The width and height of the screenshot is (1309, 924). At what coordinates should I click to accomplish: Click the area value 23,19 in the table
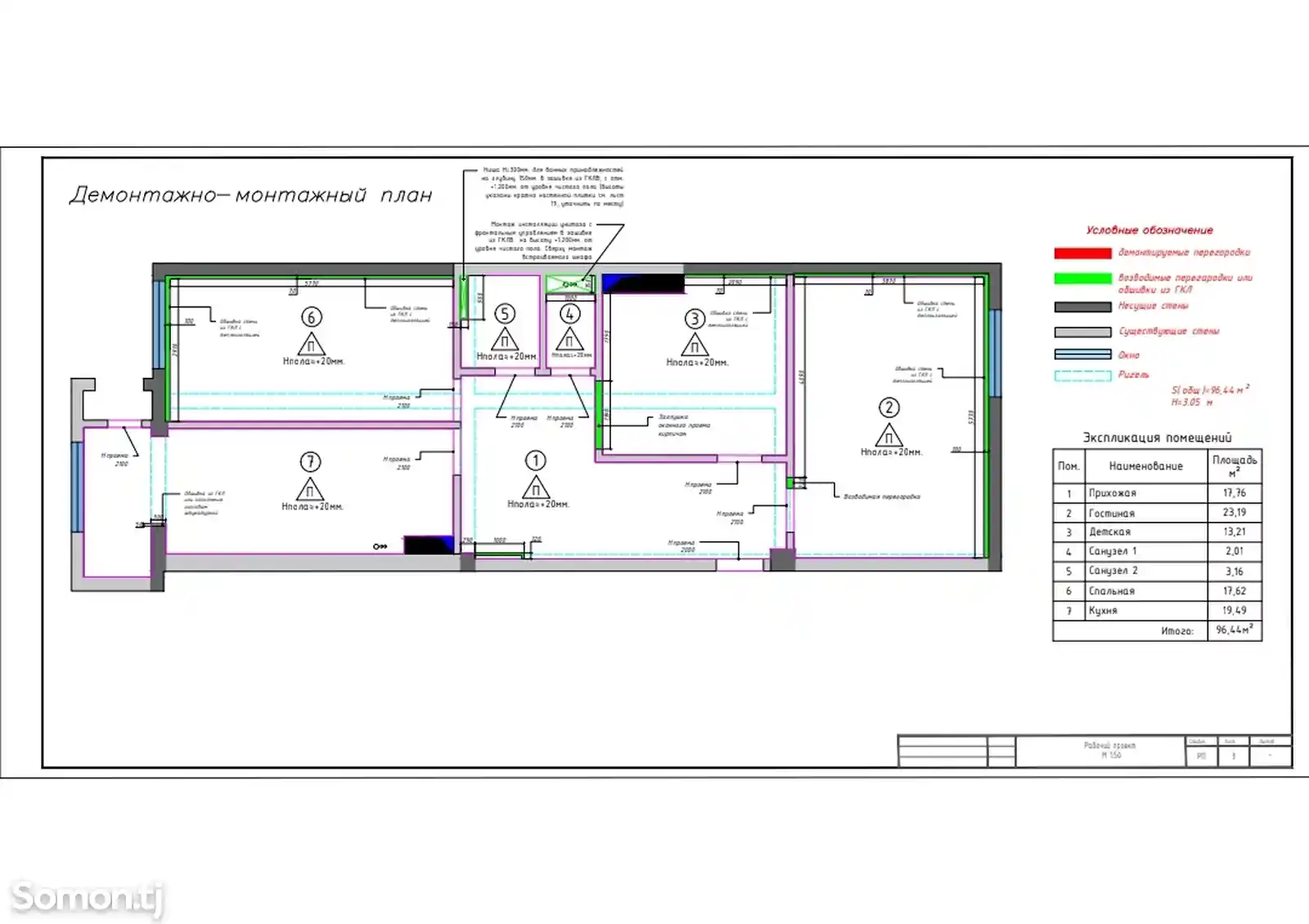click(1235, 513)
